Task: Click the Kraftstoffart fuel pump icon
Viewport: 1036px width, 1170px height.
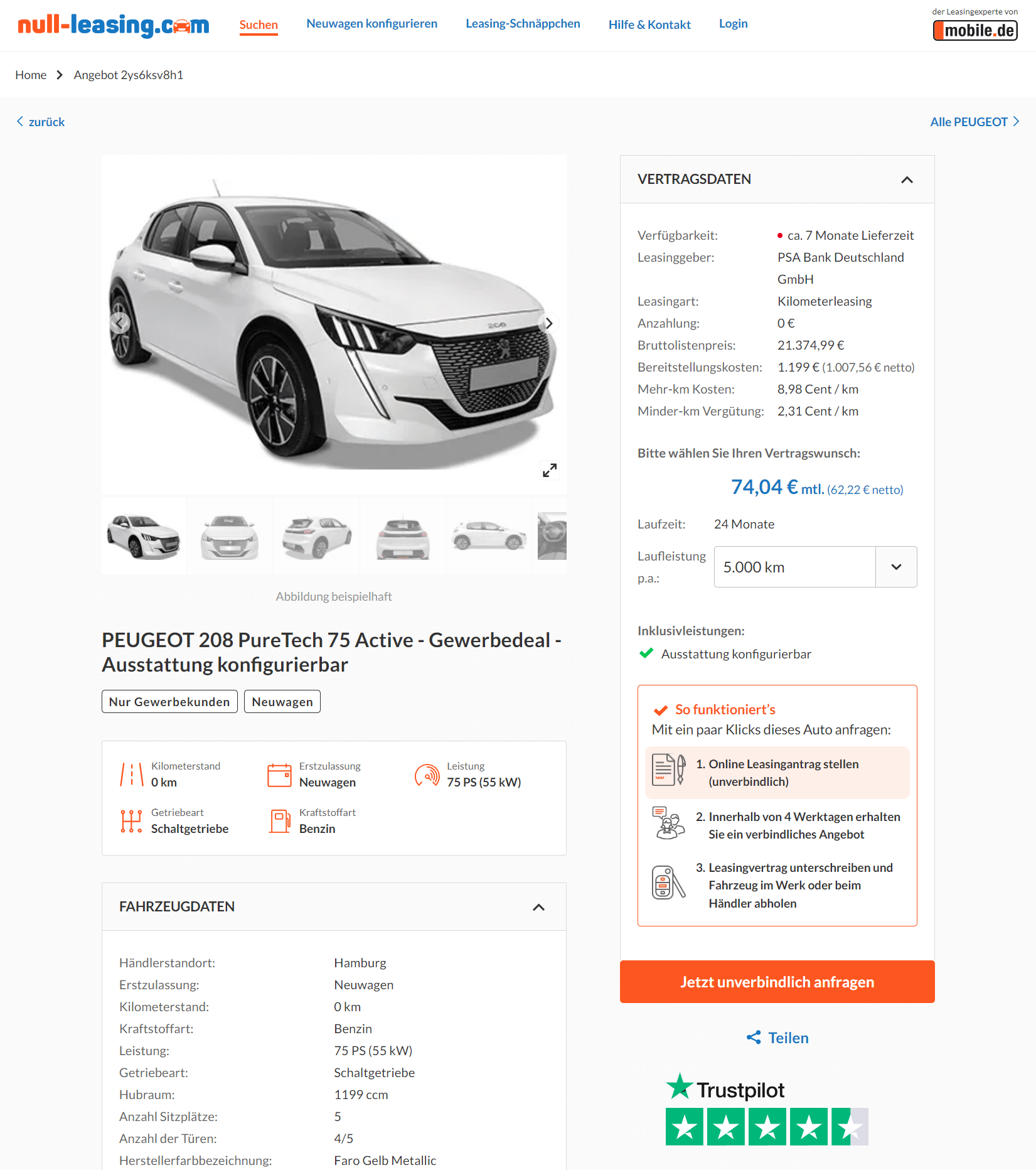Action: [280, 821]
